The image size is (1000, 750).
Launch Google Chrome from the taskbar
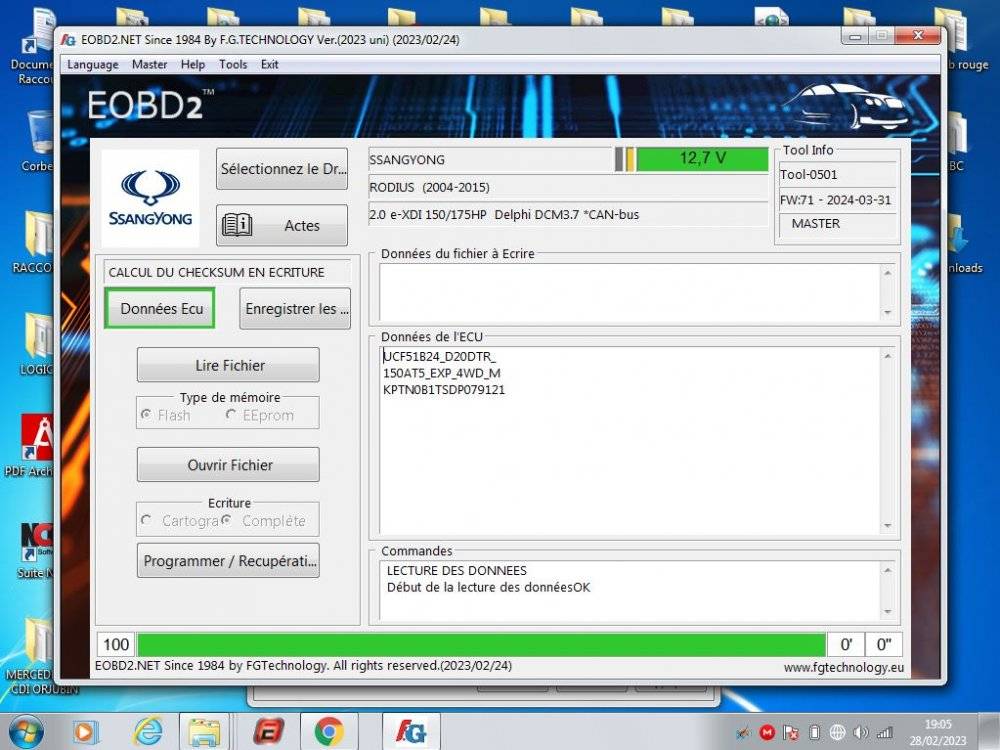click(x=329, y=732)
